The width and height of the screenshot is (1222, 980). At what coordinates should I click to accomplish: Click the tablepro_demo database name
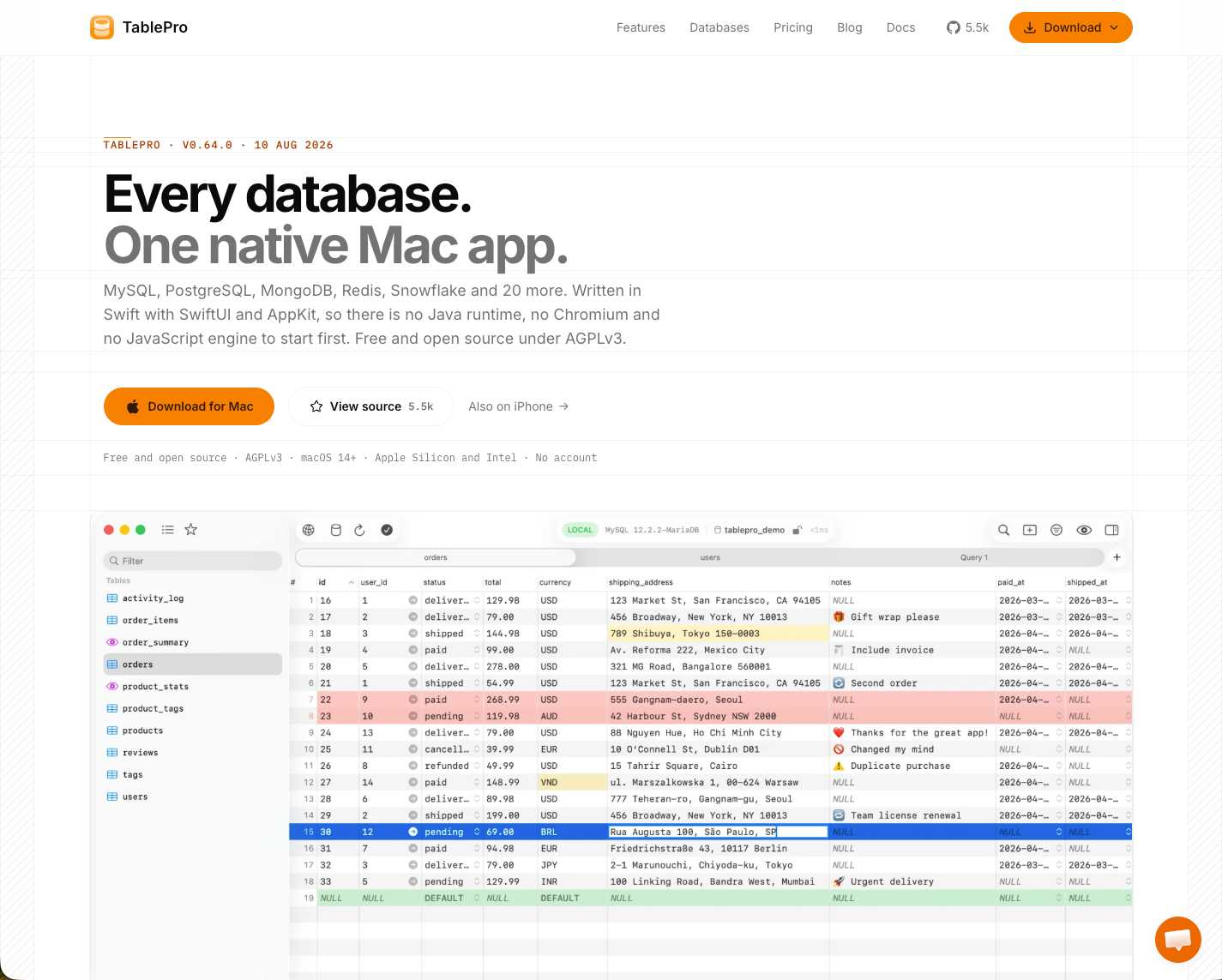tap(754, 530)
